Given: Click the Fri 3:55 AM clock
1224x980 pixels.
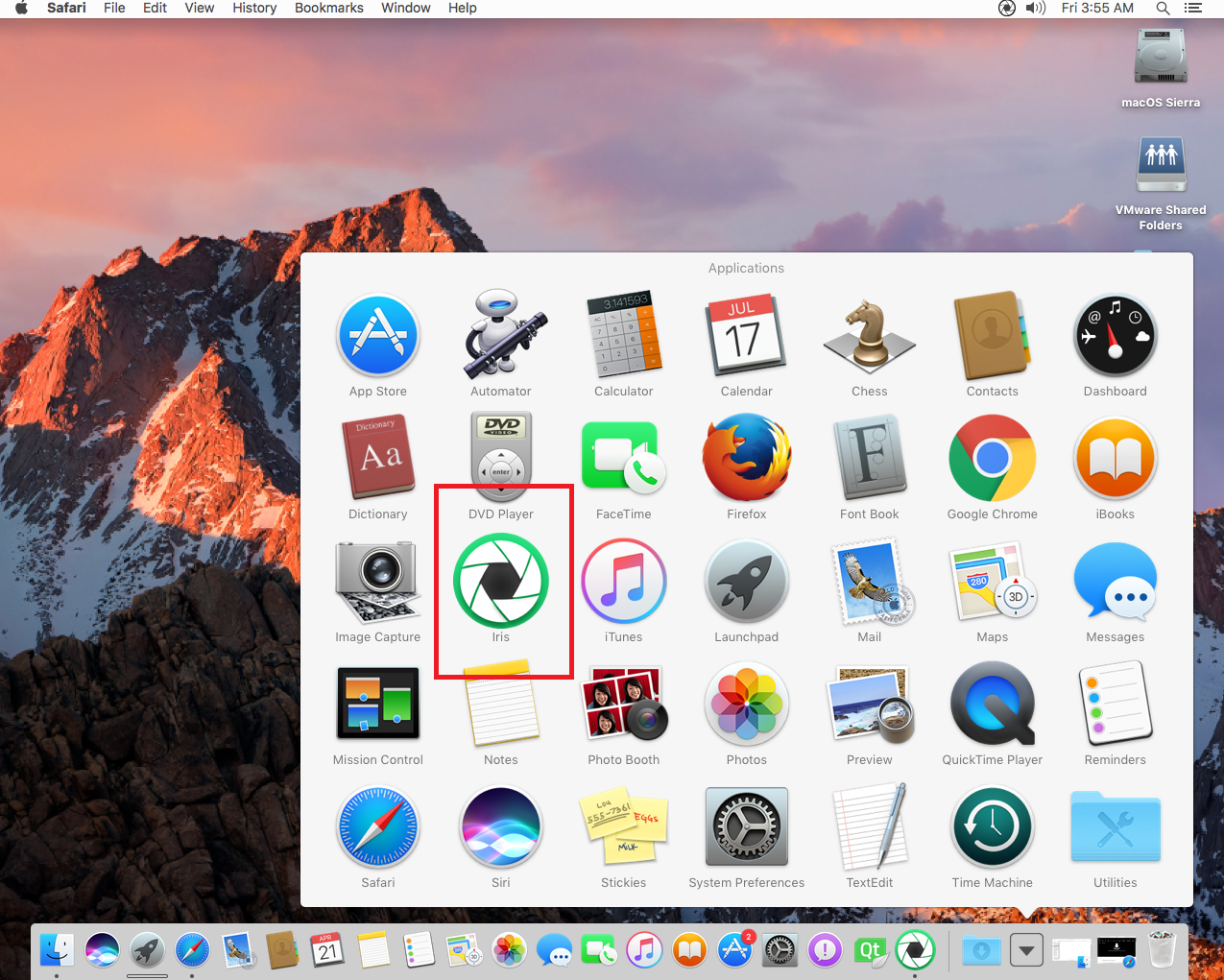Looking at the screenshot, I should pyautogui.click(x=1097, y=8).
